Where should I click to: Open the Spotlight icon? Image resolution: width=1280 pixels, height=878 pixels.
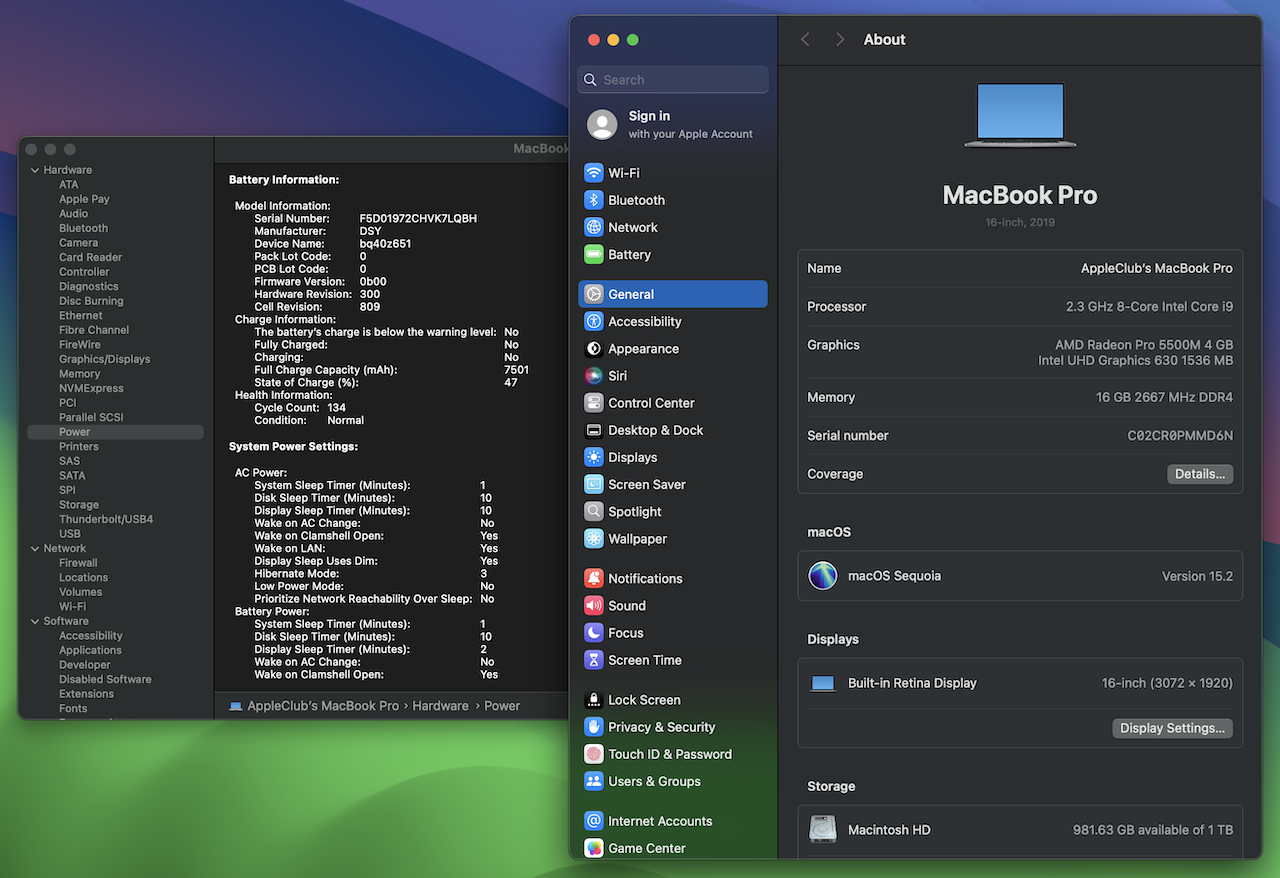point(594,511)
